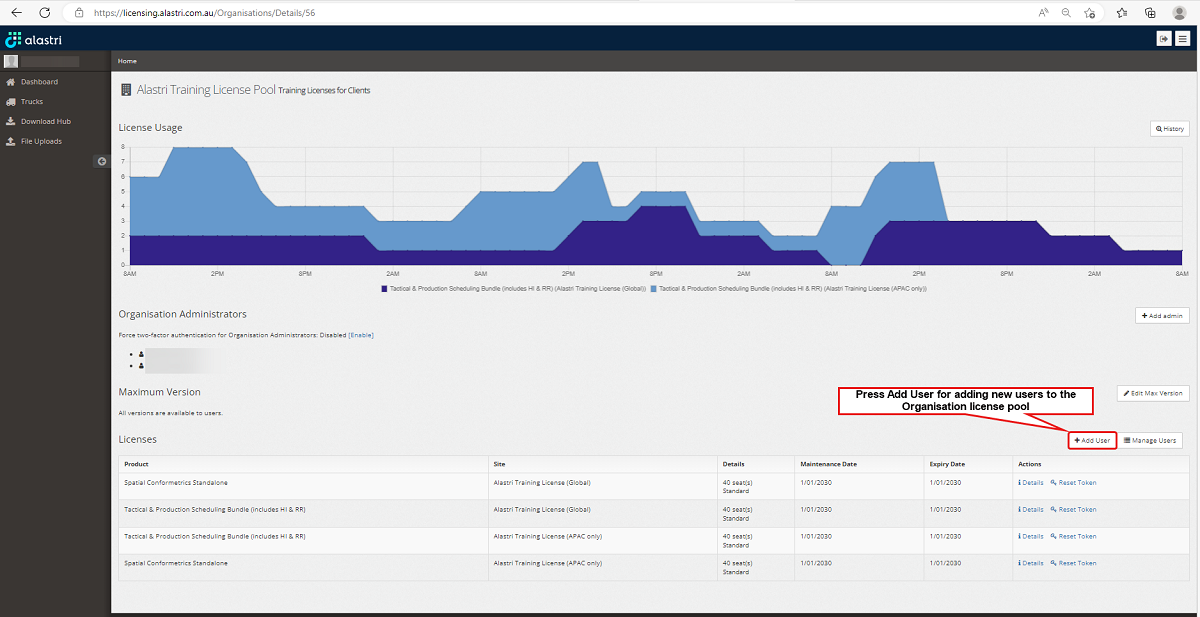Open Dashboard in the sidebar
Viewport: 1200px width, 617px height.
[x=39, y=82]
